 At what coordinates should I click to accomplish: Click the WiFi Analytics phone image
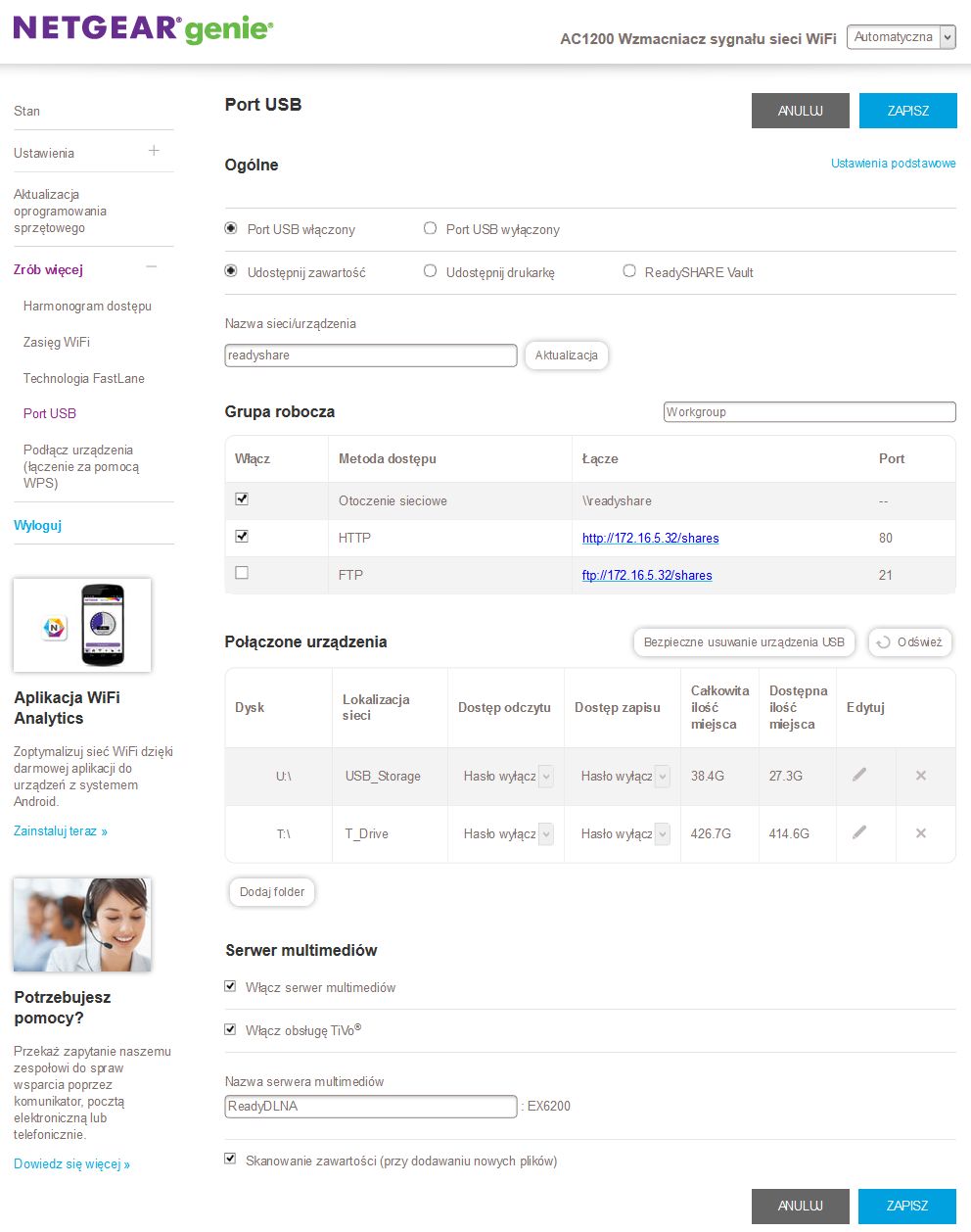coord(82,625)
